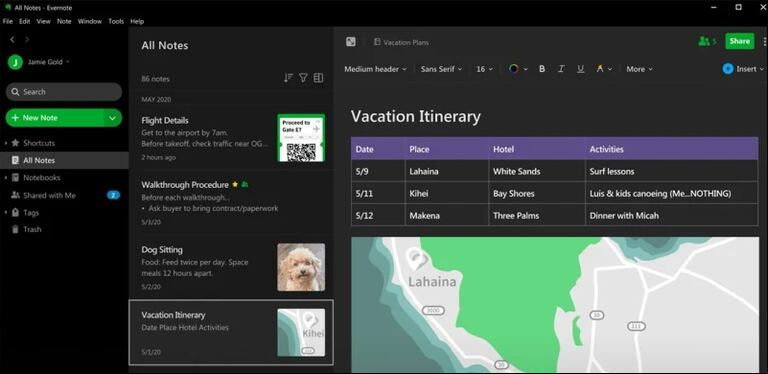Click the Kihei table cell
The height and width of the screenshot is (374, 768).
447,193
